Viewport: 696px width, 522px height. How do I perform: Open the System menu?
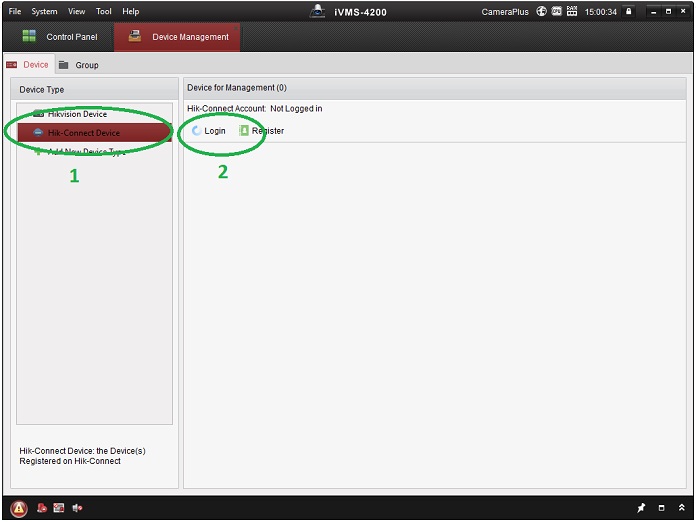tap(44, 11)
